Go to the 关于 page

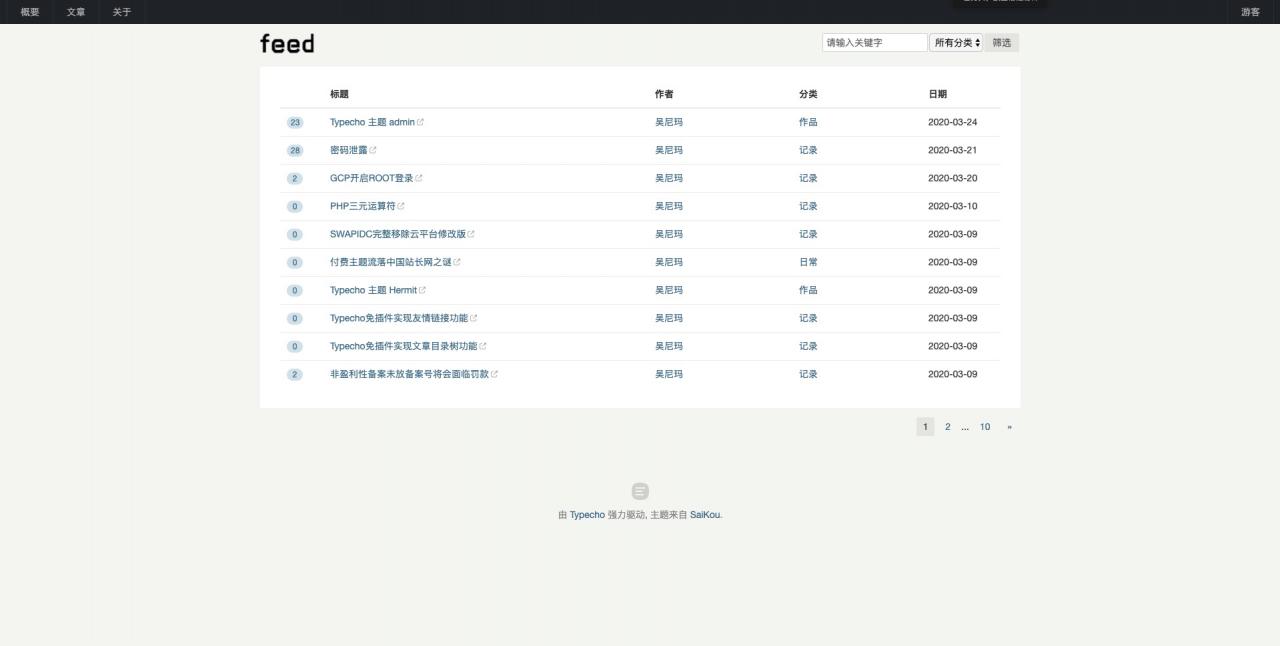[122, 12]
